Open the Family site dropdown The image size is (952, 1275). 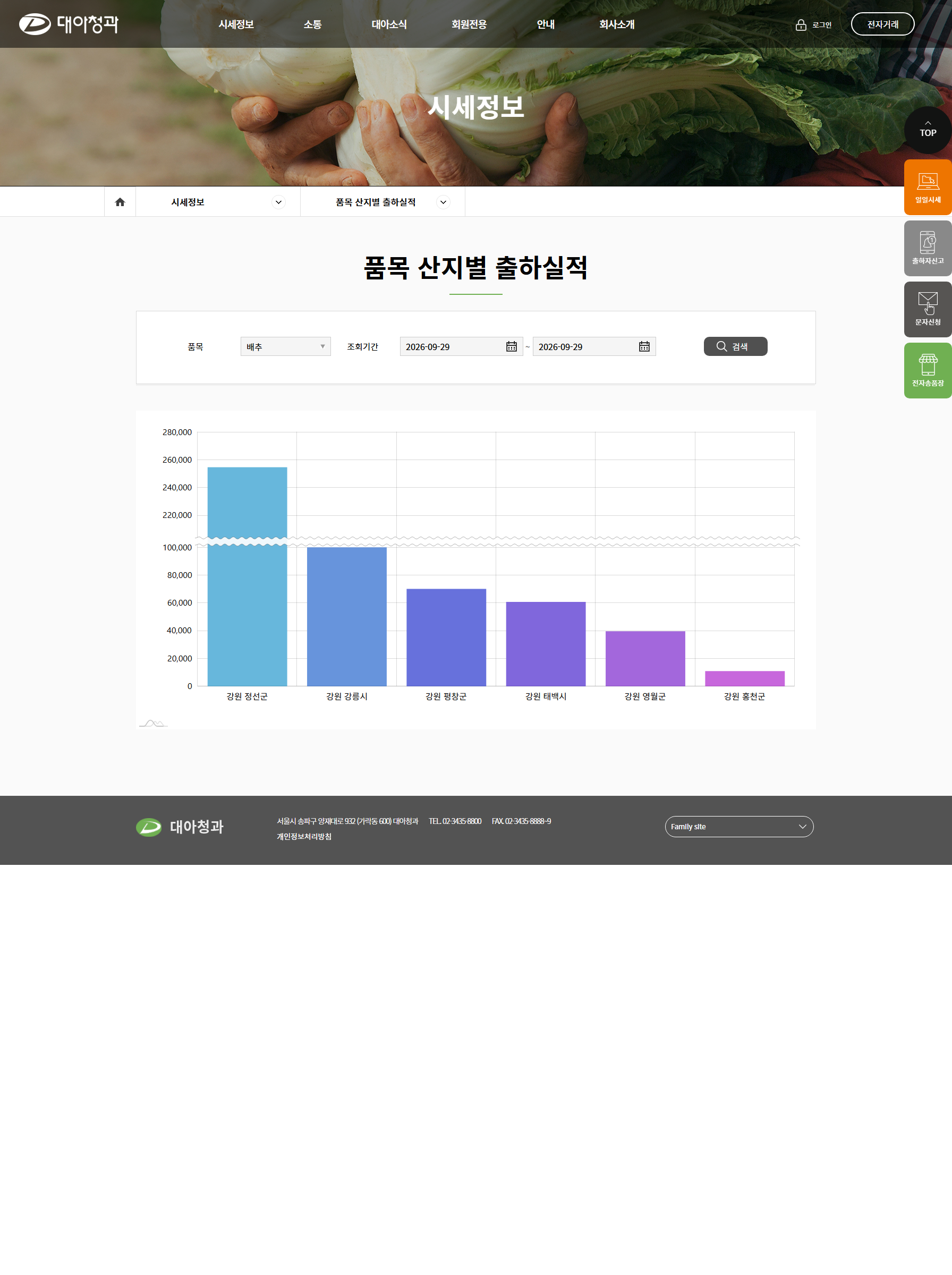739,827
